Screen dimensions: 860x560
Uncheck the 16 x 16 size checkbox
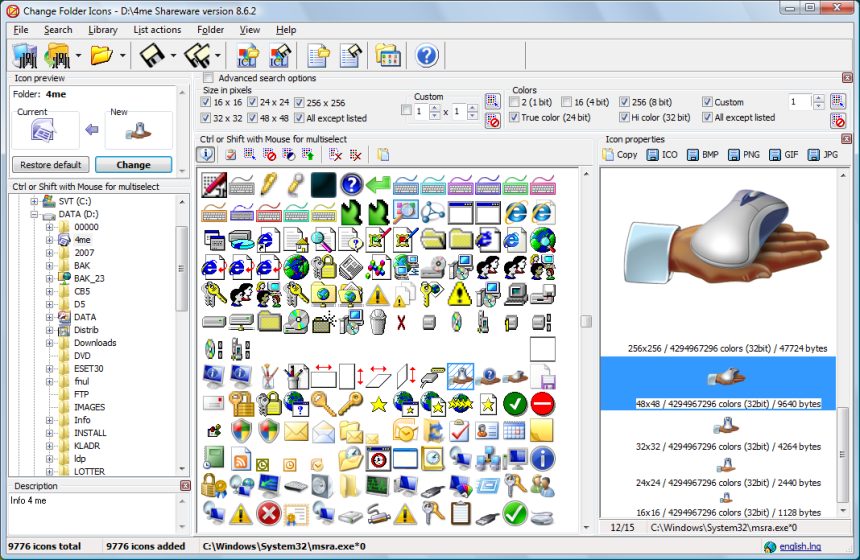(206, 102)
